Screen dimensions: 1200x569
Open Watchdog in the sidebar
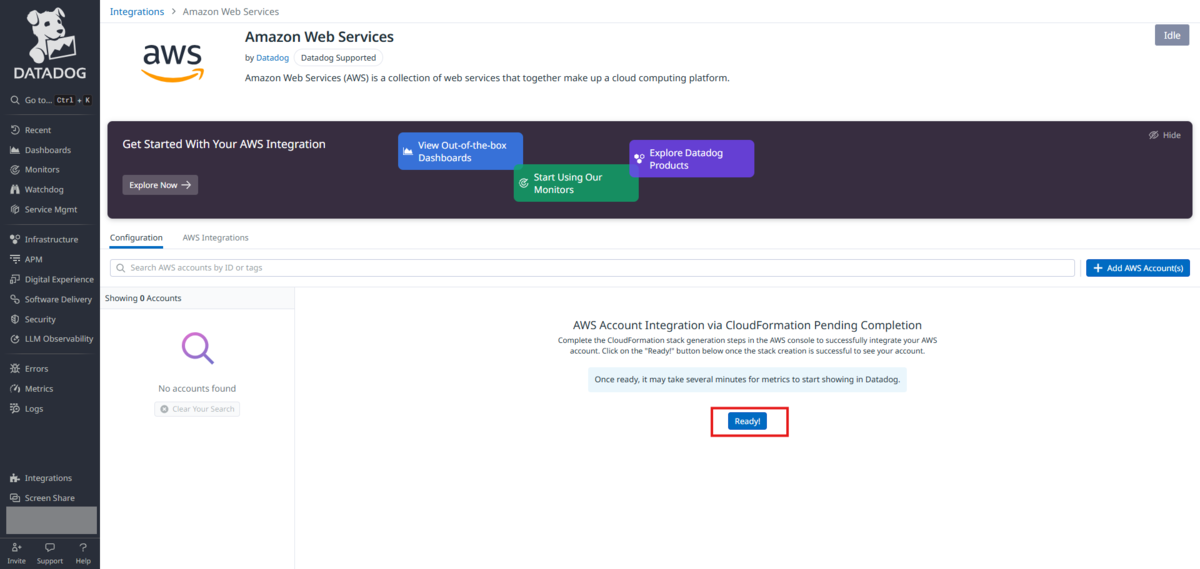[x=44, y=190]
